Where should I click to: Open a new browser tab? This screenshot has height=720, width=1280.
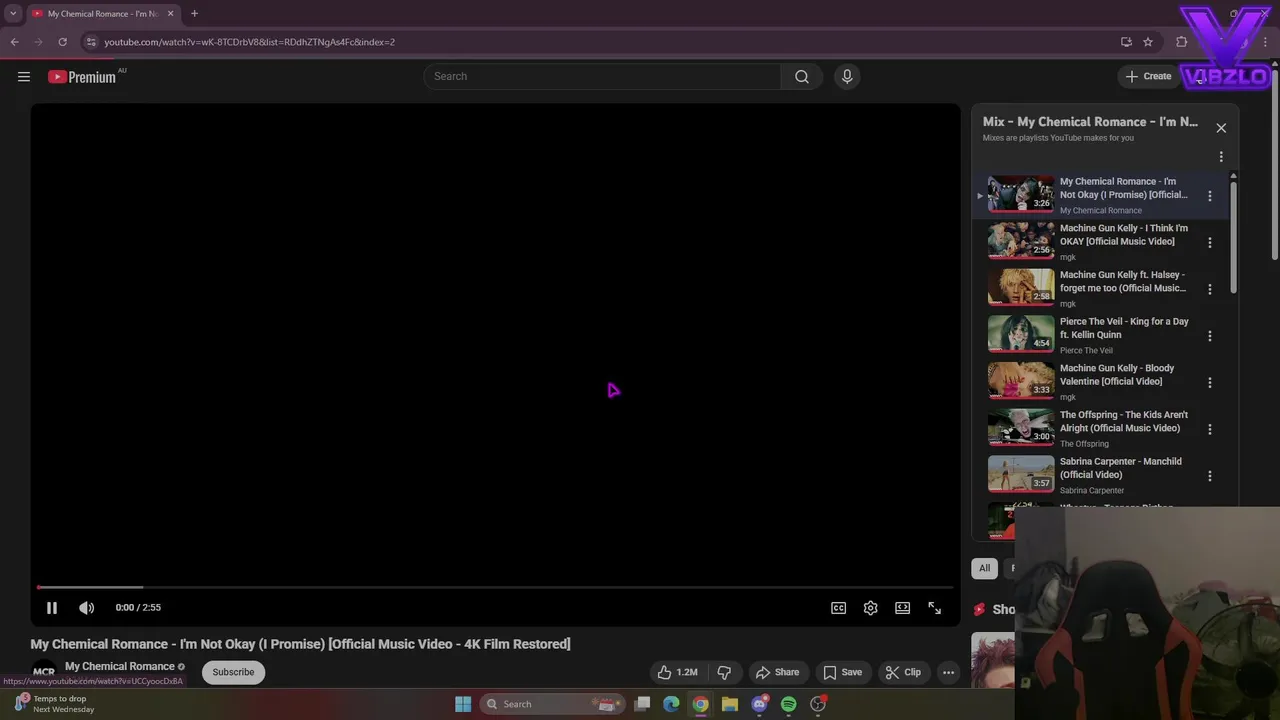click(194, 14)
